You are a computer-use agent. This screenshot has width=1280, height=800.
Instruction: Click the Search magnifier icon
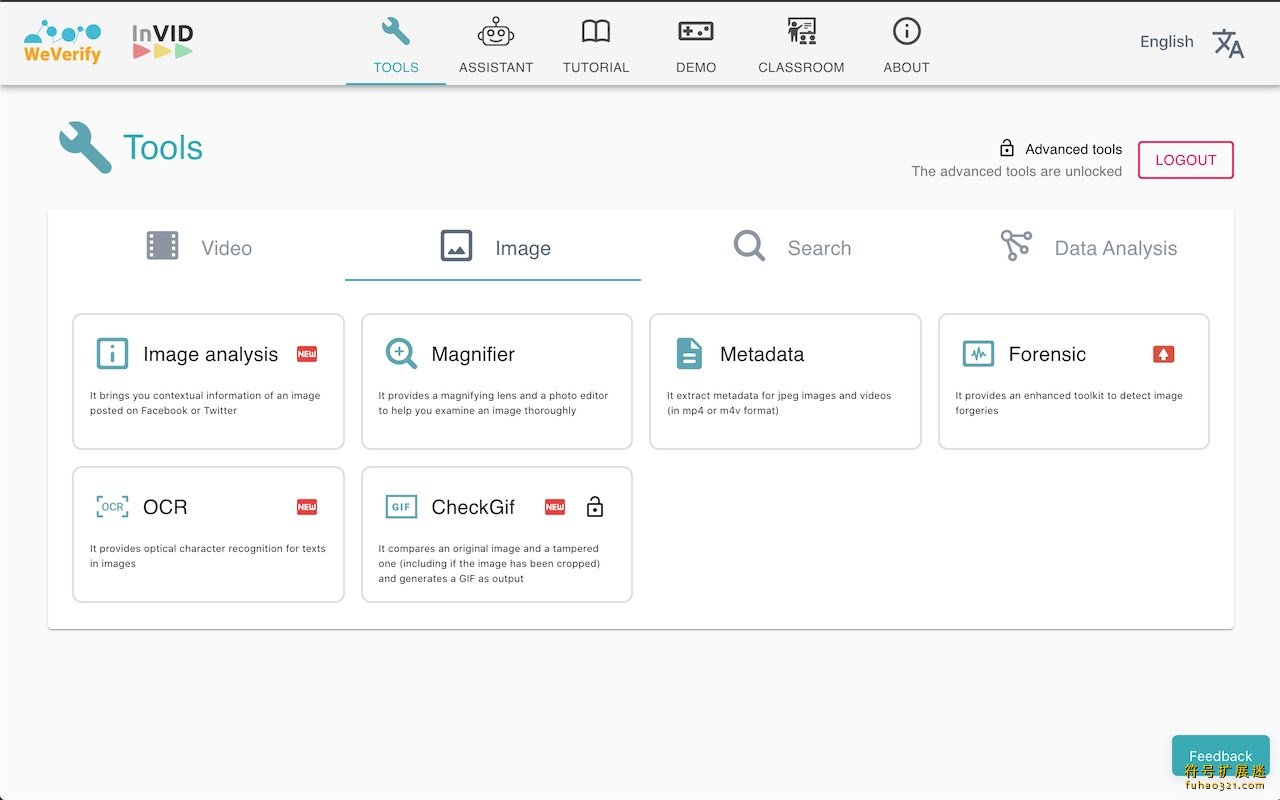[x=749, y=246]
